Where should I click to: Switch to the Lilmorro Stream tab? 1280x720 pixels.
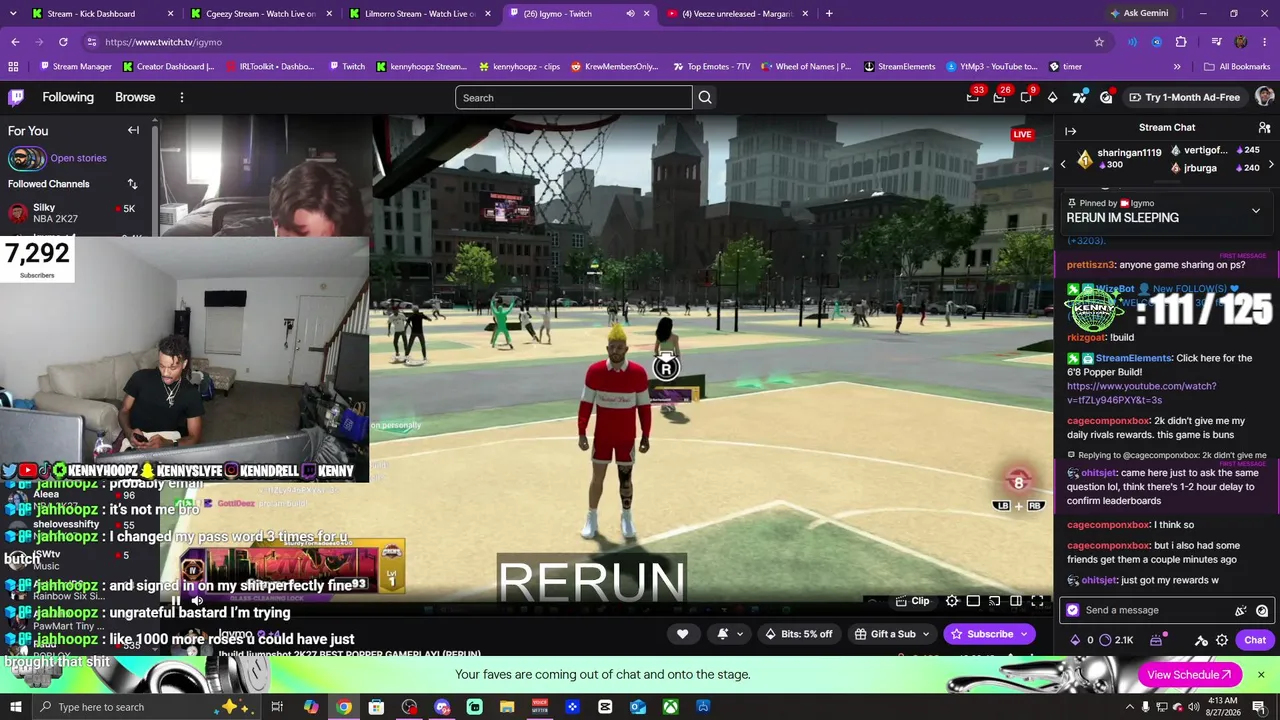[x=420, y=14]
